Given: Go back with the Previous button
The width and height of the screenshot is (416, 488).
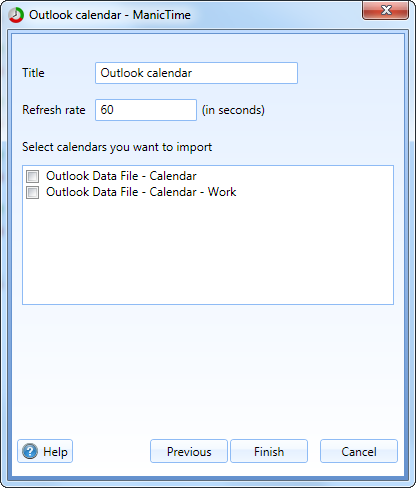Looking at the screenshot, I should click(x=189, y=451).
